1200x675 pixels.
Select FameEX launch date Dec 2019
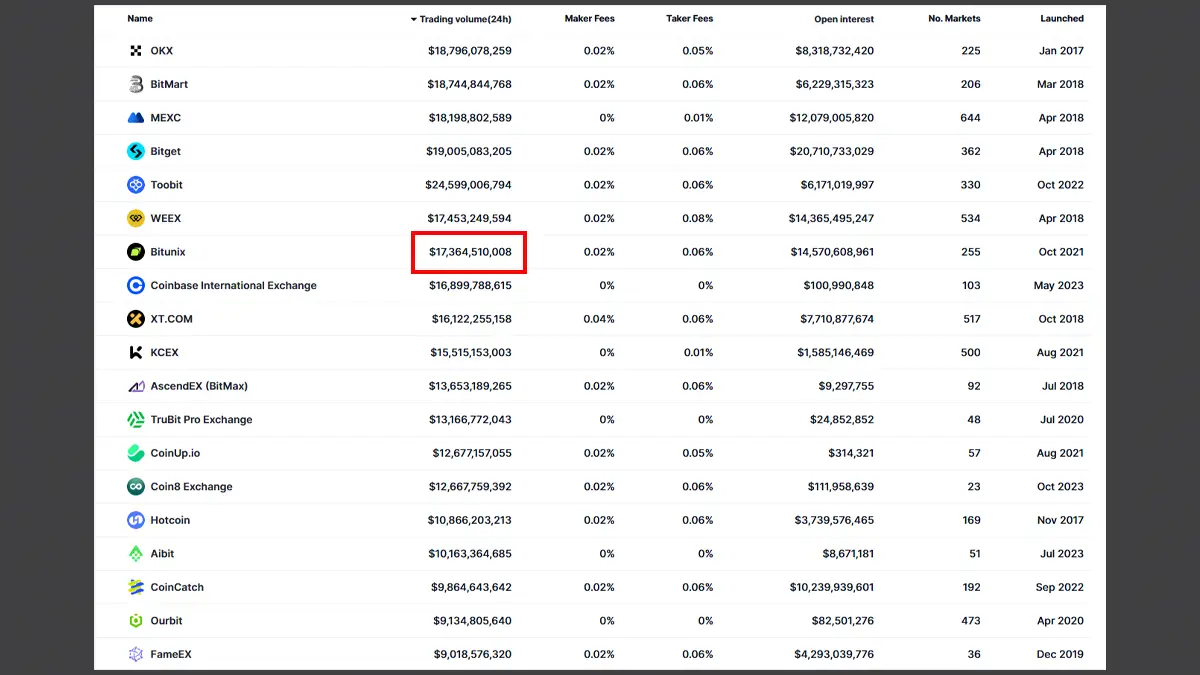1060,654
